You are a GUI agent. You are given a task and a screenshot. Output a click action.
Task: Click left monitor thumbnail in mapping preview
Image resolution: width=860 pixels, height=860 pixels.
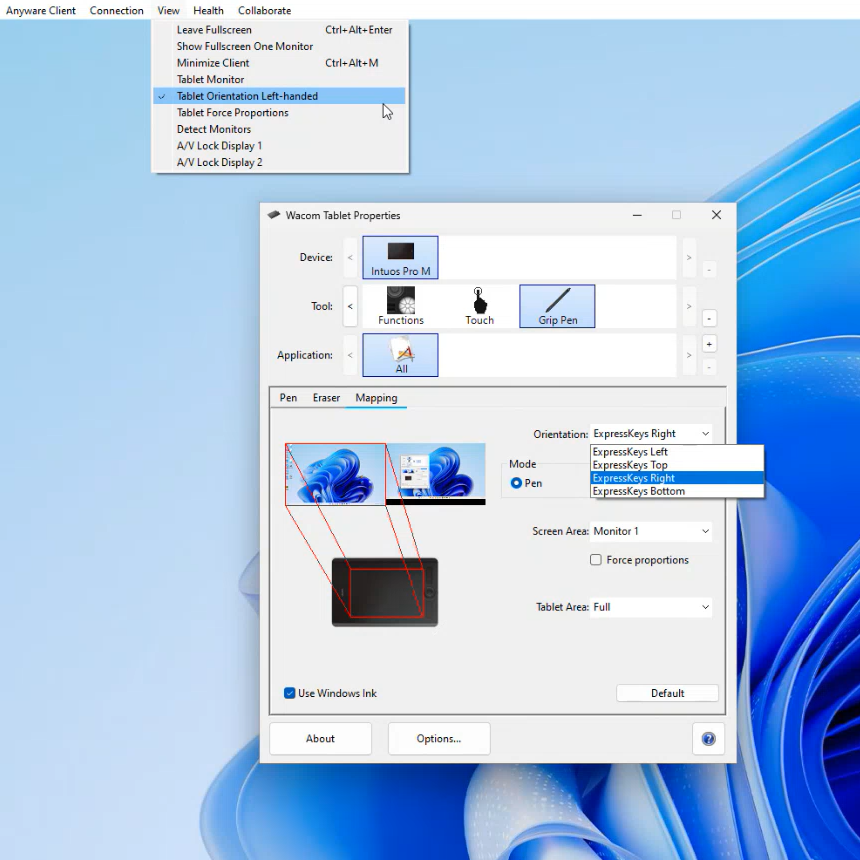[x=335, y=474]
